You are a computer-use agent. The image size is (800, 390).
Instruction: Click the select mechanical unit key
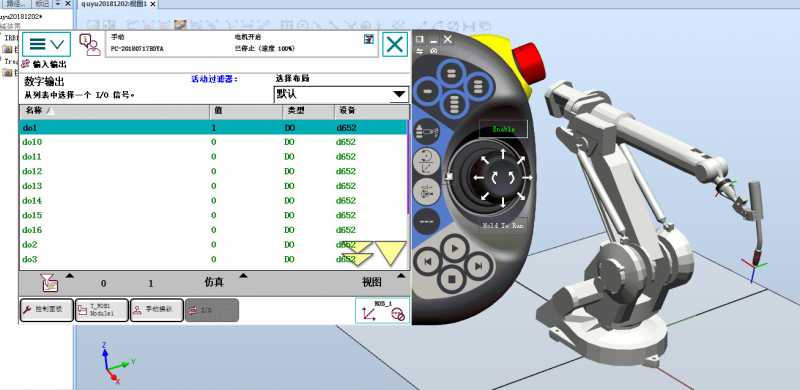[x=428, y=131]
